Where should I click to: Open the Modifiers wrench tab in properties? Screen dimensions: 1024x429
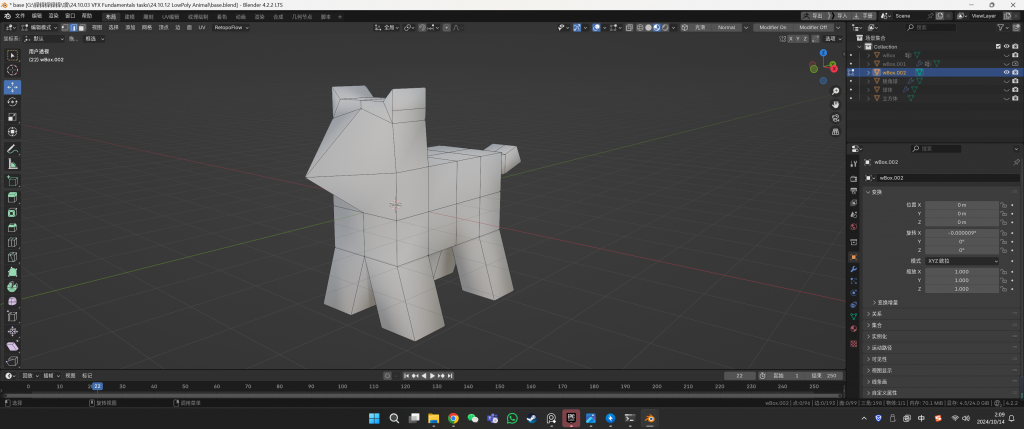coord(854,269)
